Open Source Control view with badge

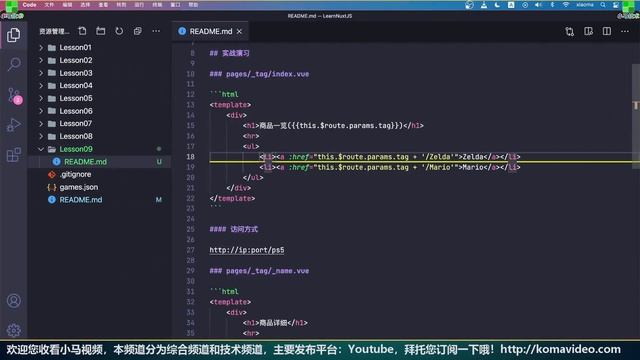(x=14, y=95)
